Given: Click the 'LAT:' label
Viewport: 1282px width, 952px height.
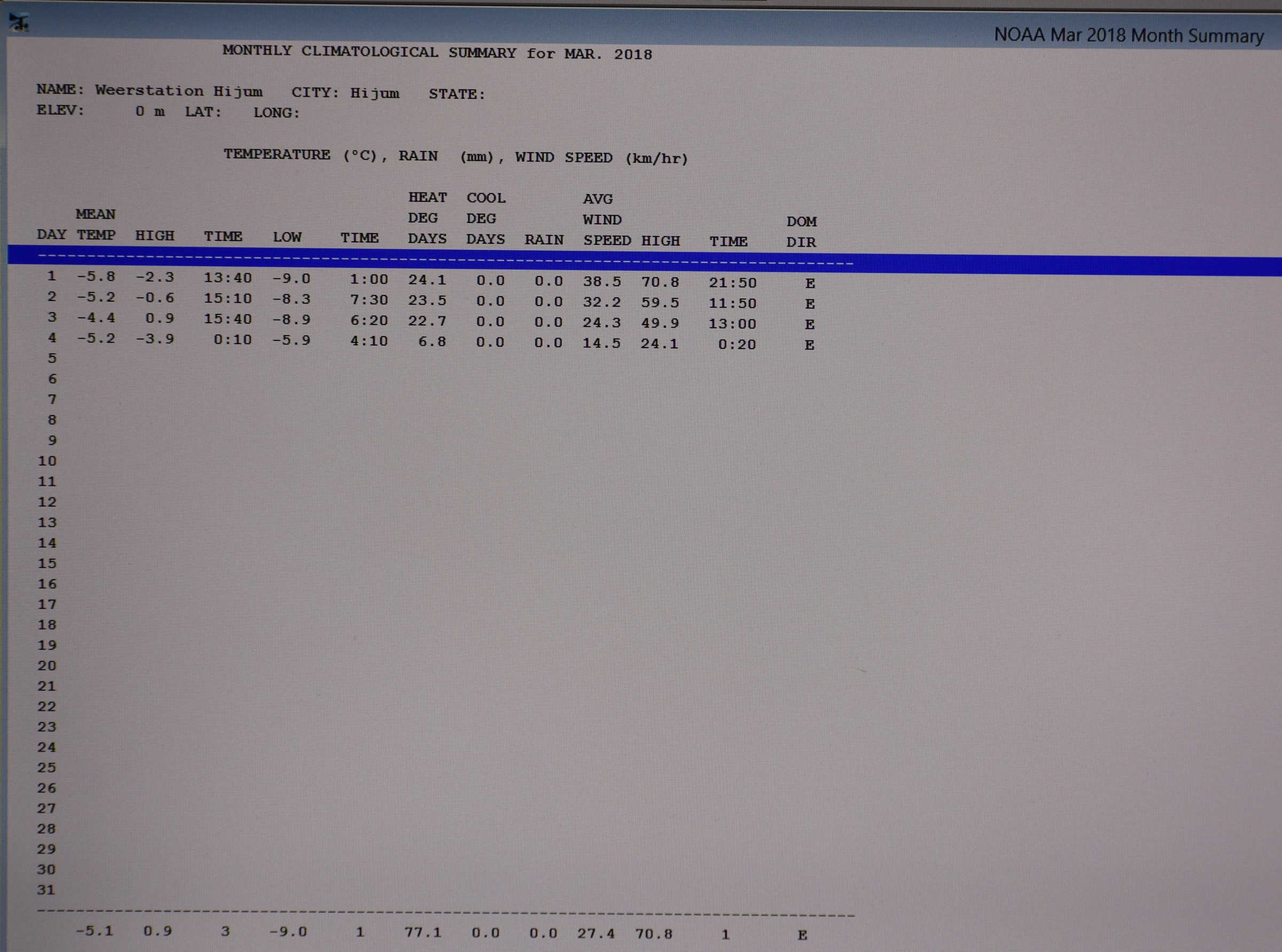Looking at the screenshot, I should pyautogui.click(x=204, y=112).
